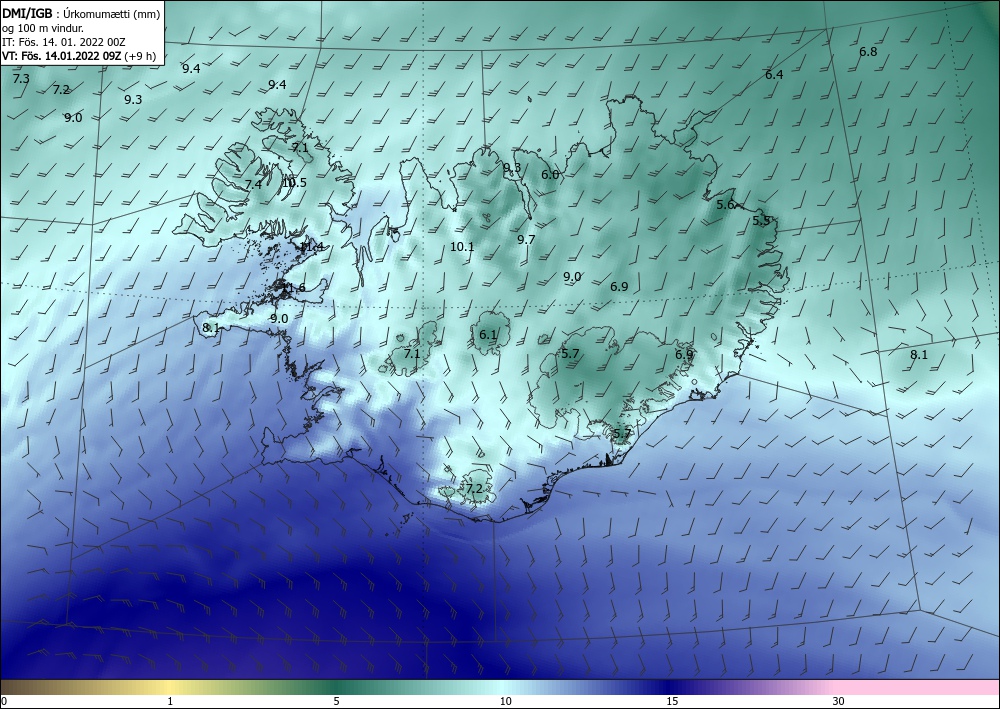Click the 7.3 value on the map
The height and width of the screenshot is (709, 1000).
[x=21, y=79]
